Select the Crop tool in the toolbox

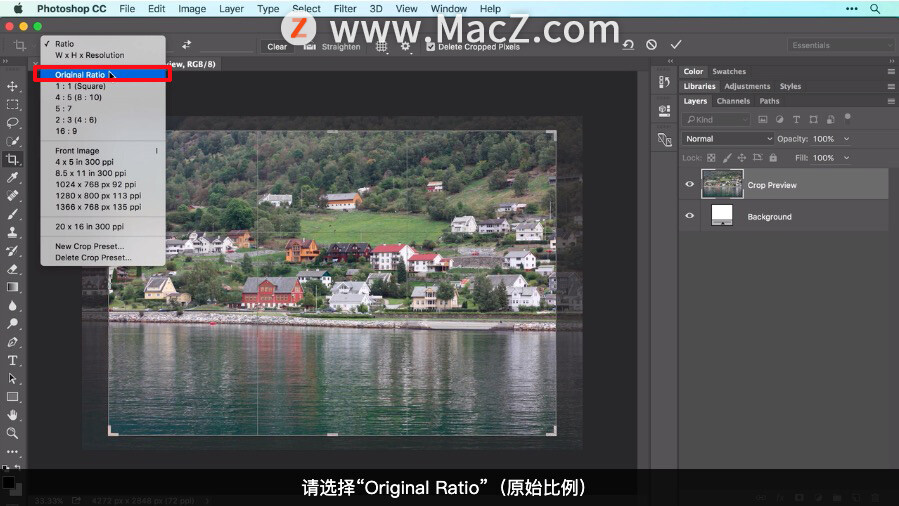click(12, 159)
